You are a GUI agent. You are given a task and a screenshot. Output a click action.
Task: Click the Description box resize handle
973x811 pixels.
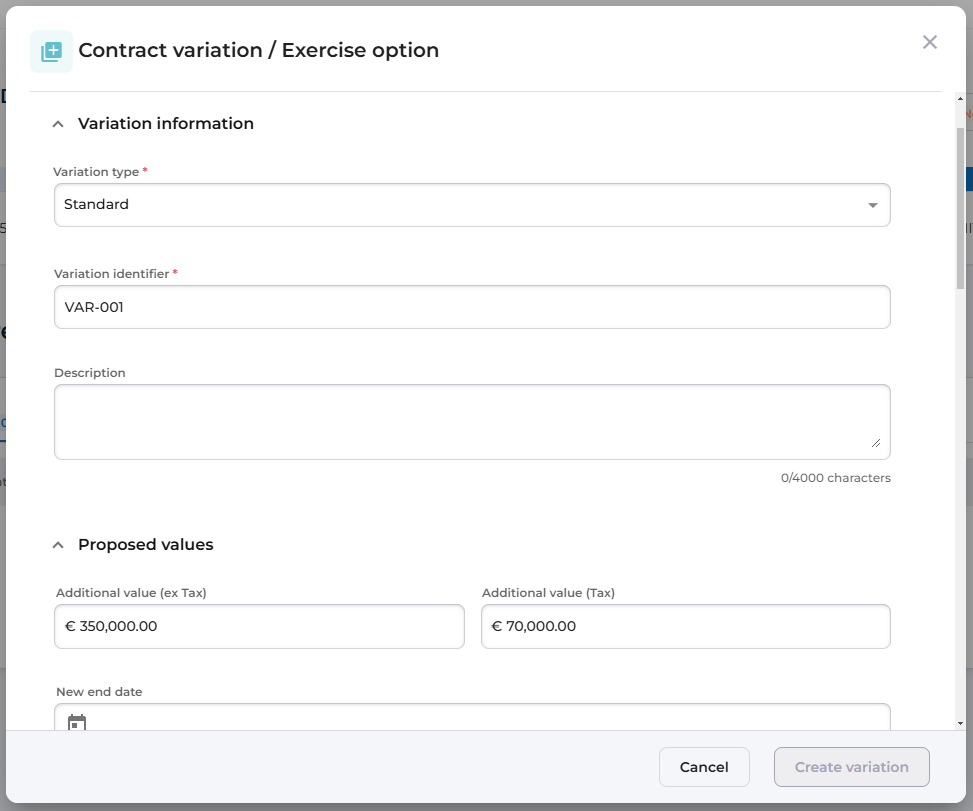(x=876, y=442)
